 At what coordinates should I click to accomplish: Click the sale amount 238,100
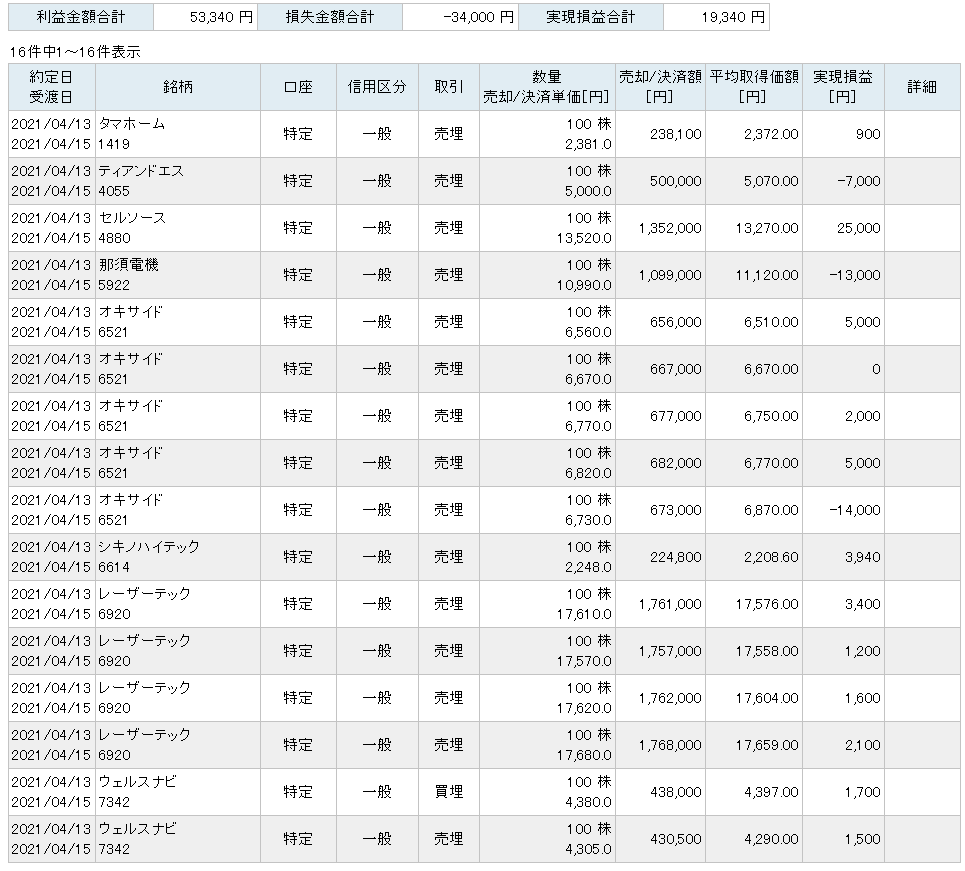pyautogui.click(x=676, y=134)
